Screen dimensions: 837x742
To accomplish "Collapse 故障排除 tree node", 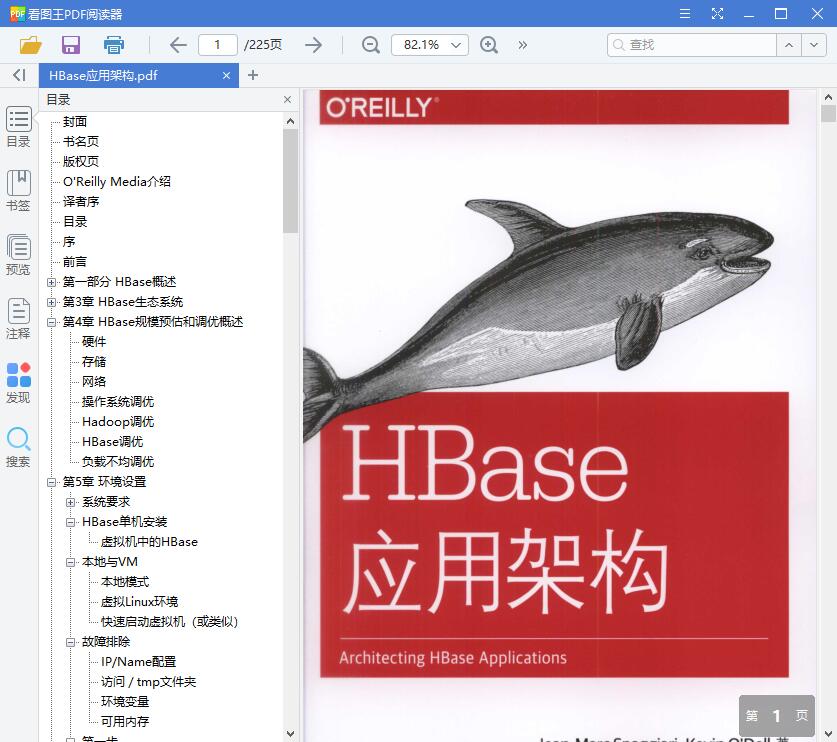I will click(x=70, y=643).
